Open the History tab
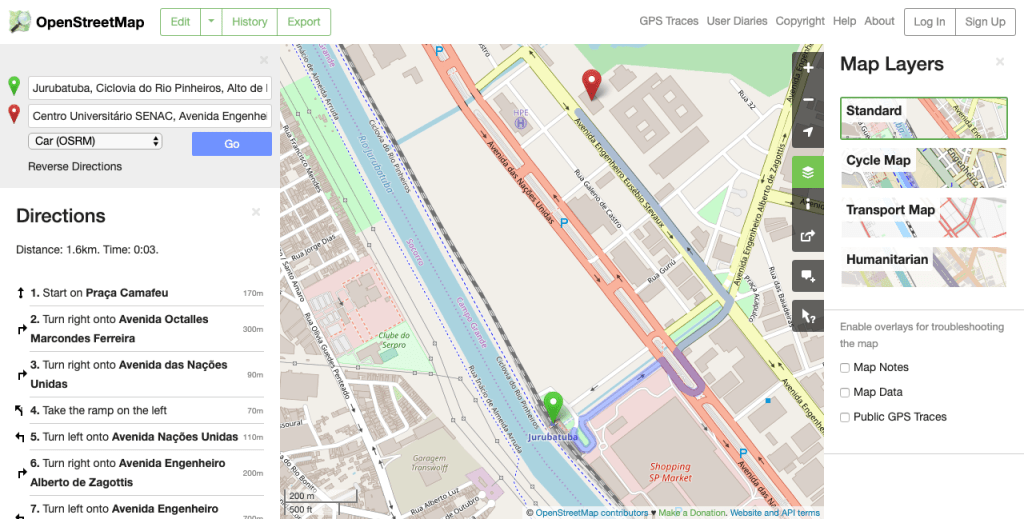1024x519 pixels. [x=249, y=22]
